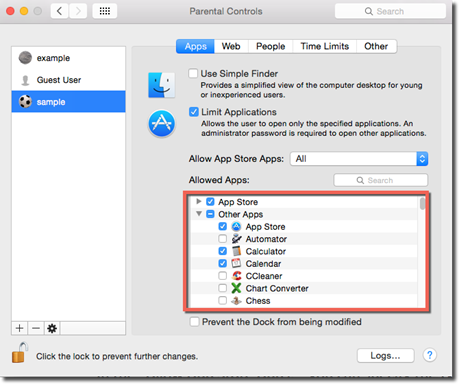Select the Apps tab
The width and height of the screenshot is (459, 384).
click(195, 46)
